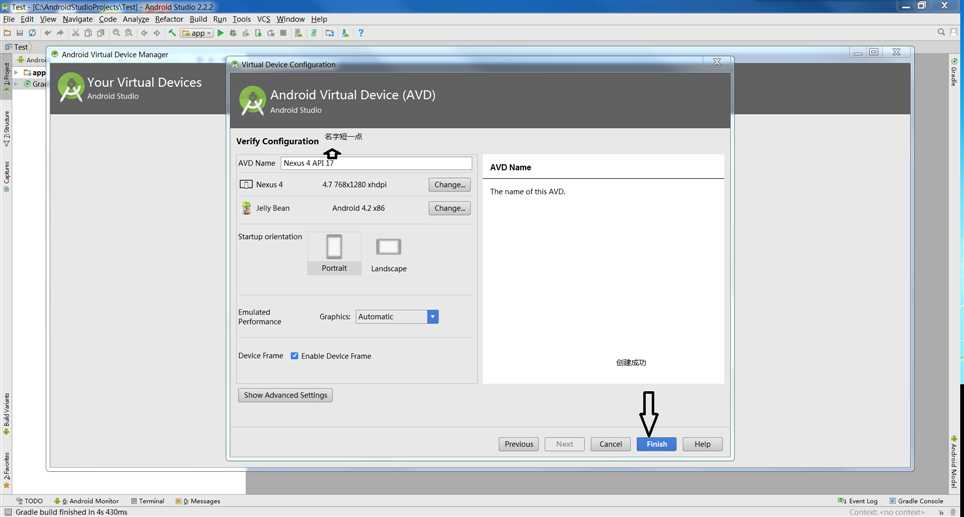This screenshot has height=517, width=964.
Task: Click the Replace icon in toolbar
Action: click(128, 33)
